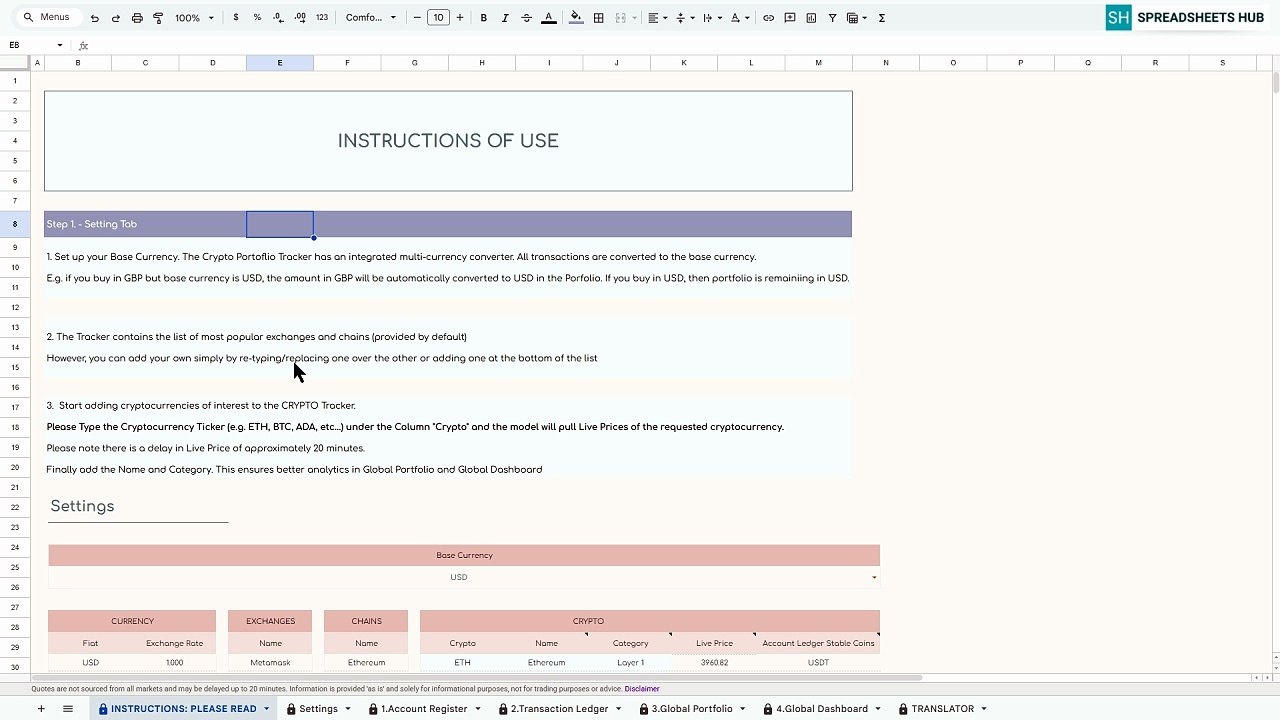
Task: Create a filter
Action: [x=832, y=18]
